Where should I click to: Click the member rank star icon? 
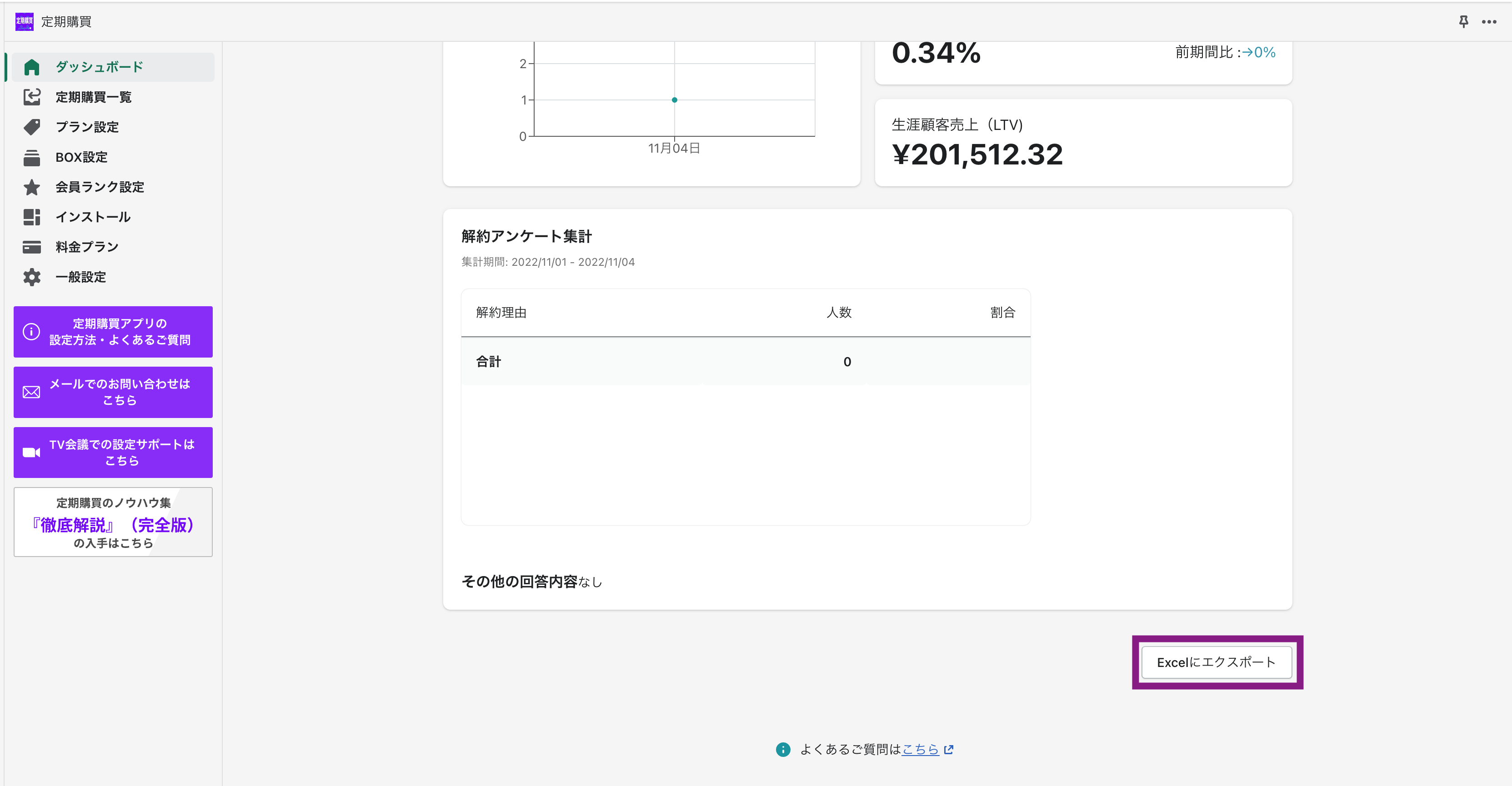(x=32, y=187)
